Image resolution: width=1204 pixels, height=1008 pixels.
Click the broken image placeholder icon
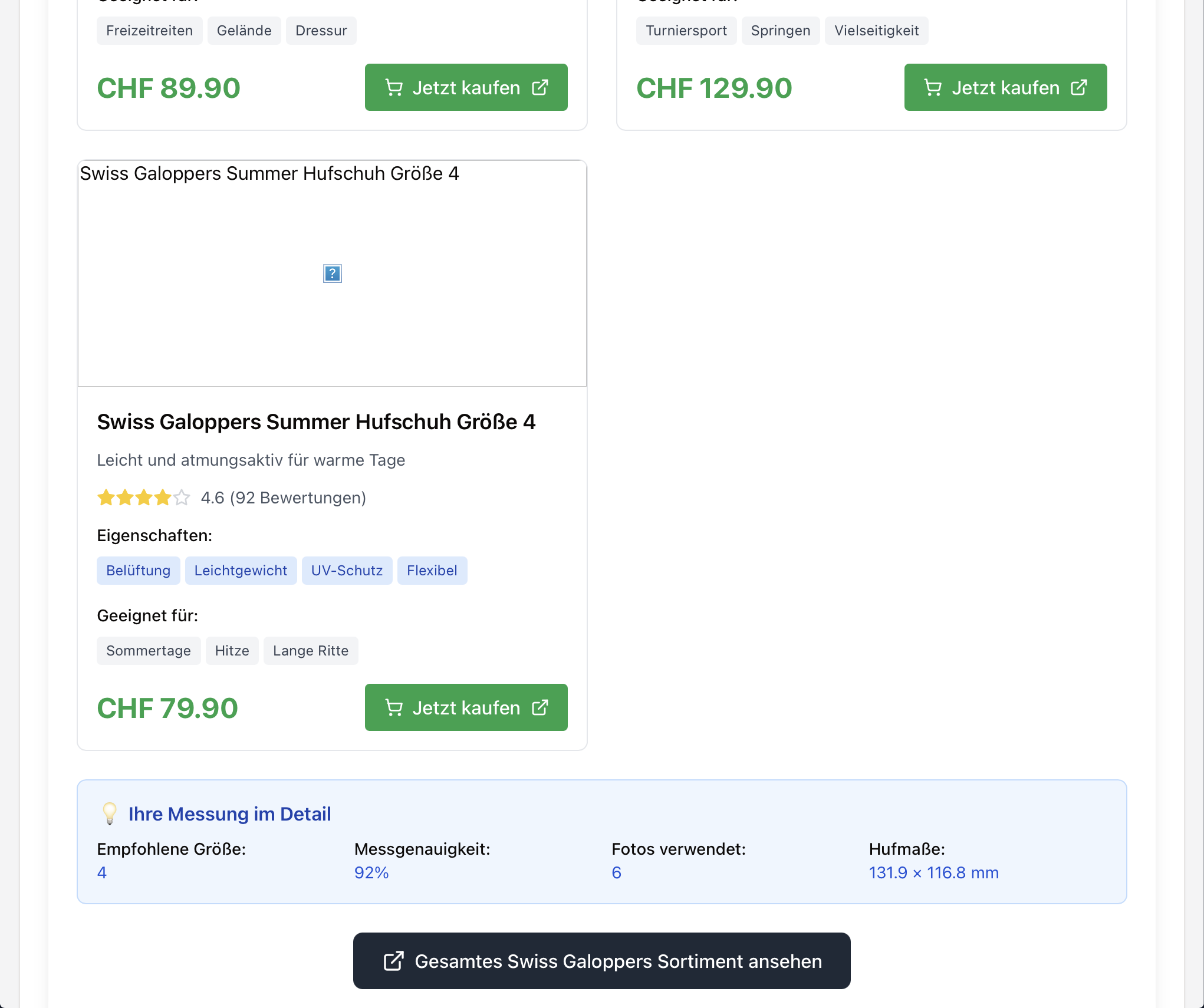click(x=333, y=274)
